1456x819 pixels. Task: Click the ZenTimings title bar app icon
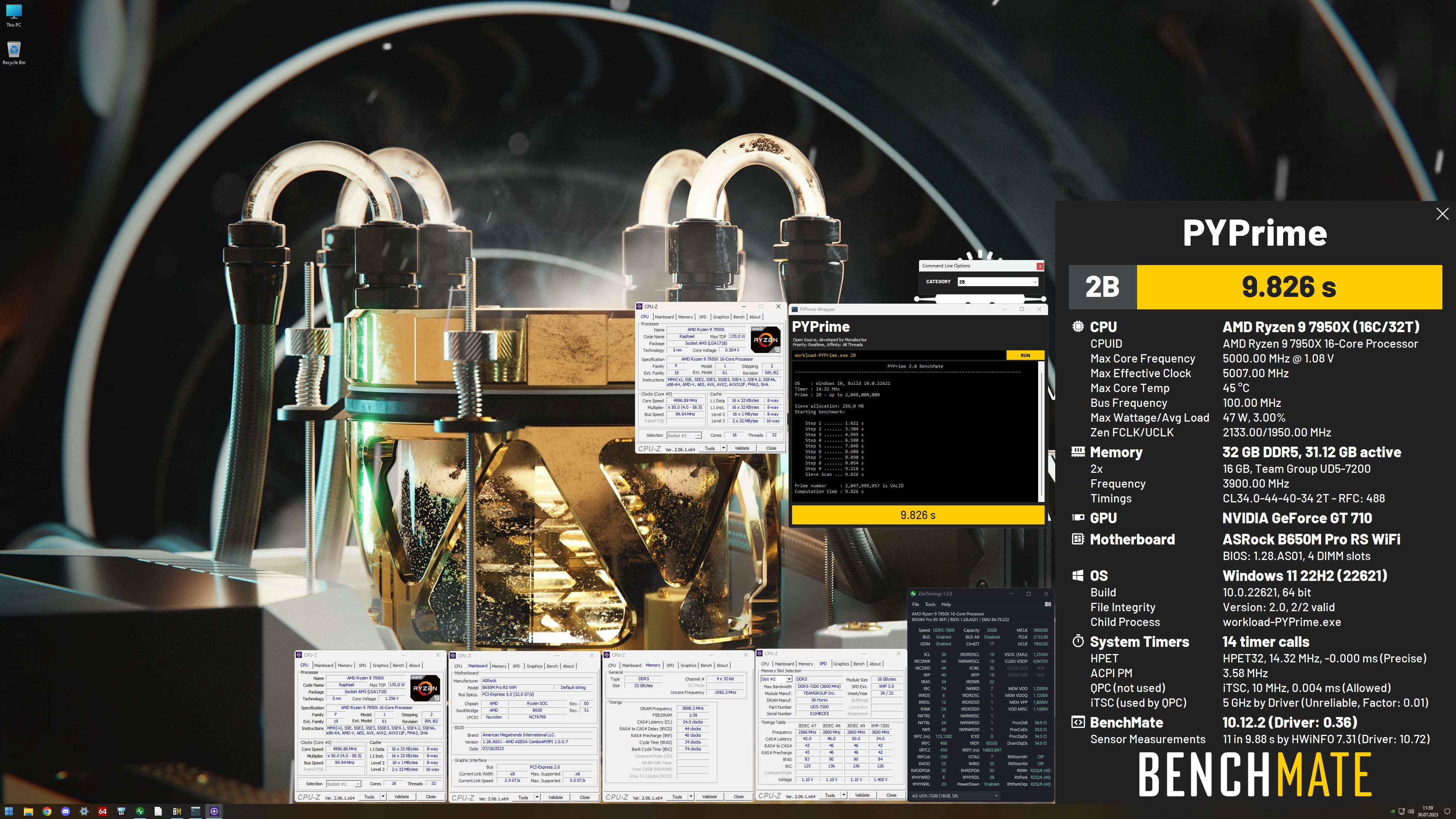click(x=913, y=593)
